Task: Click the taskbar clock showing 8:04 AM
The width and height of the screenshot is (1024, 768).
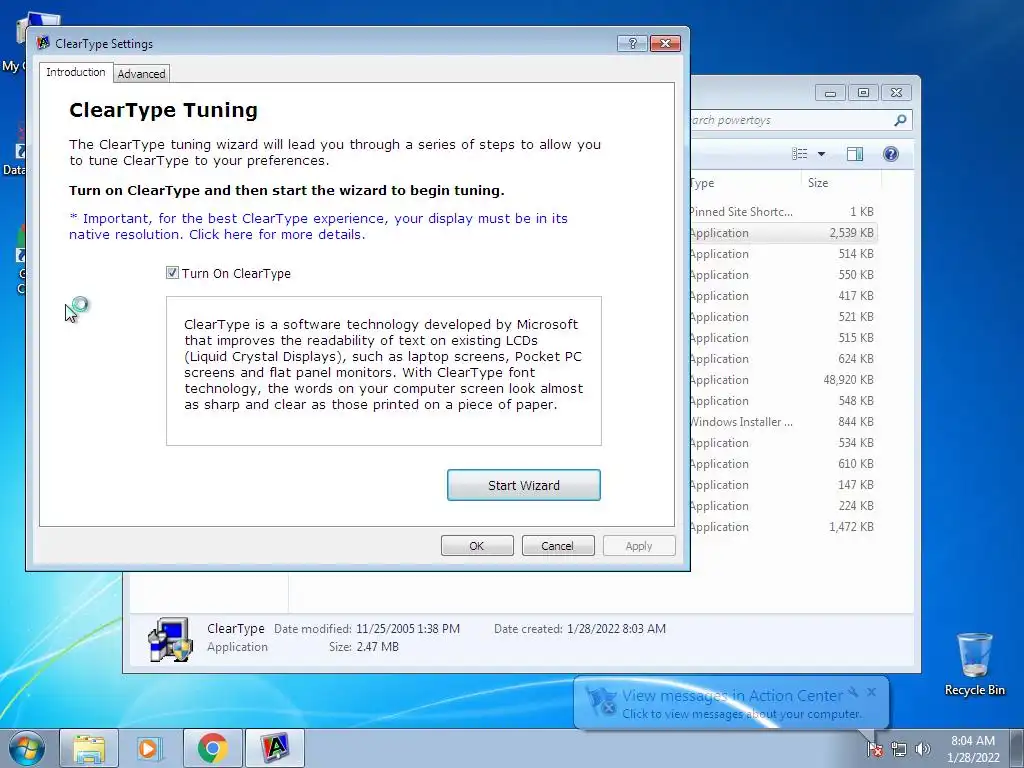Action: coord(973,749)
